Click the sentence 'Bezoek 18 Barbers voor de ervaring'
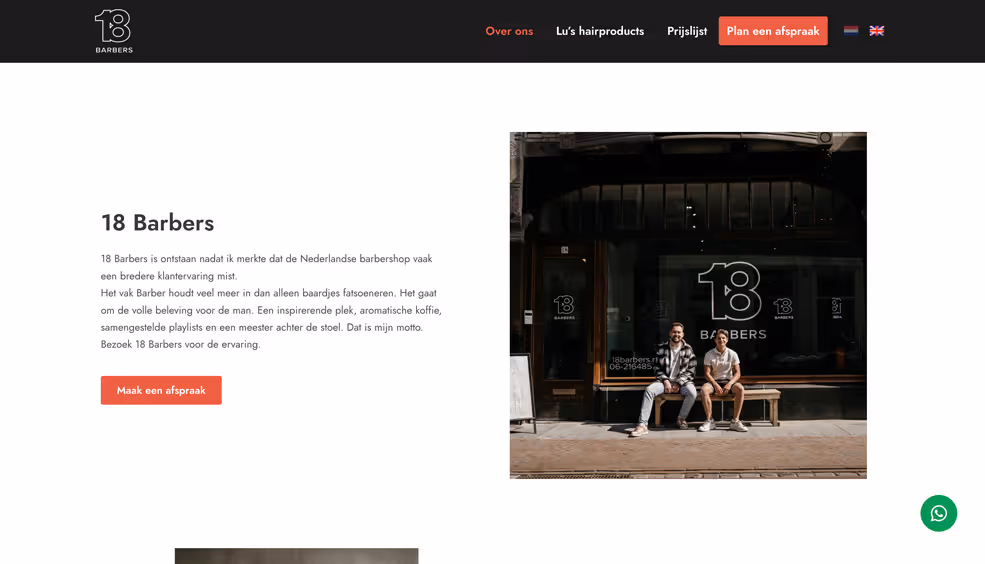Viewport: 985px width, 564px height. [x=180, y=344]
